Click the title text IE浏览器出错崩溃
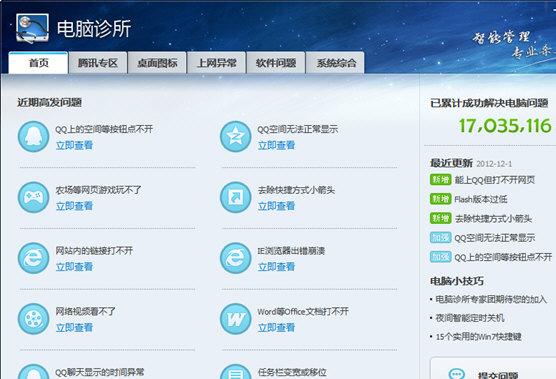The width and height of the screenshot is (556, 379). tap(291, 251)
